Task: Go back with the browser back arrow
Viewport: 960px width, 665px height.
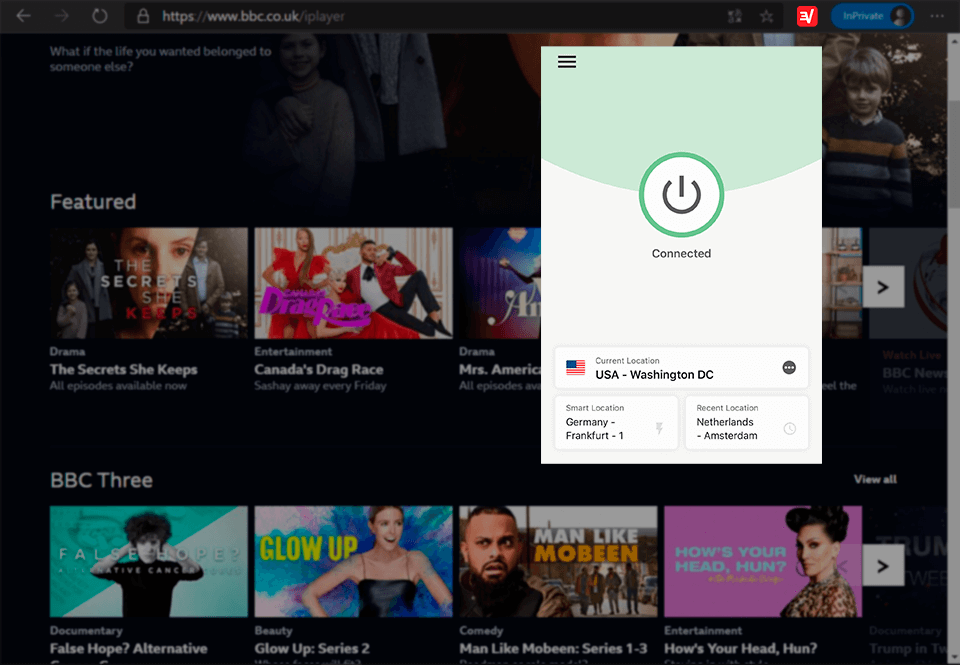Action: [24, 16]
